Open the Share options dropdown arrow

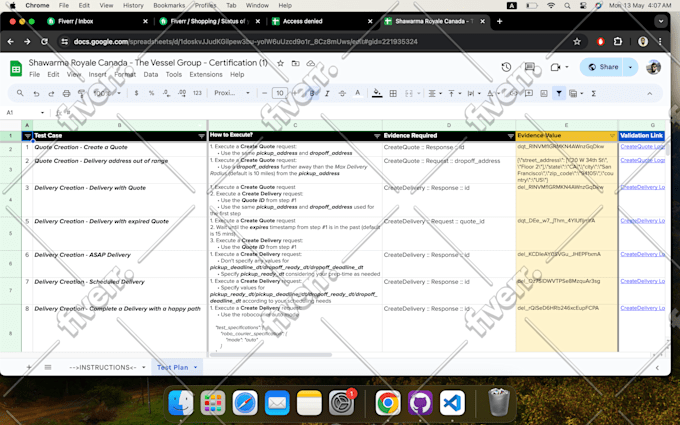(631, 67)
